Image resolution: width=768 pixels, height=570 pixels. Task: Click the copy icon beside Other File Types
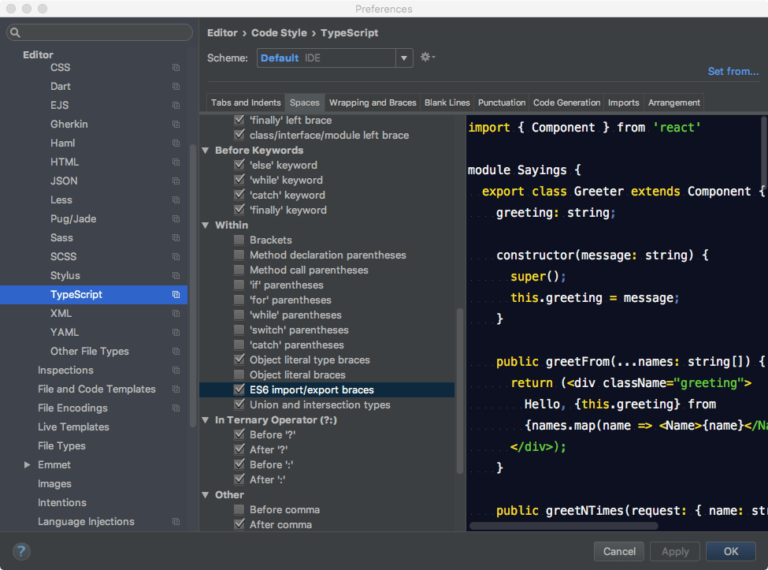pos(176,352)
